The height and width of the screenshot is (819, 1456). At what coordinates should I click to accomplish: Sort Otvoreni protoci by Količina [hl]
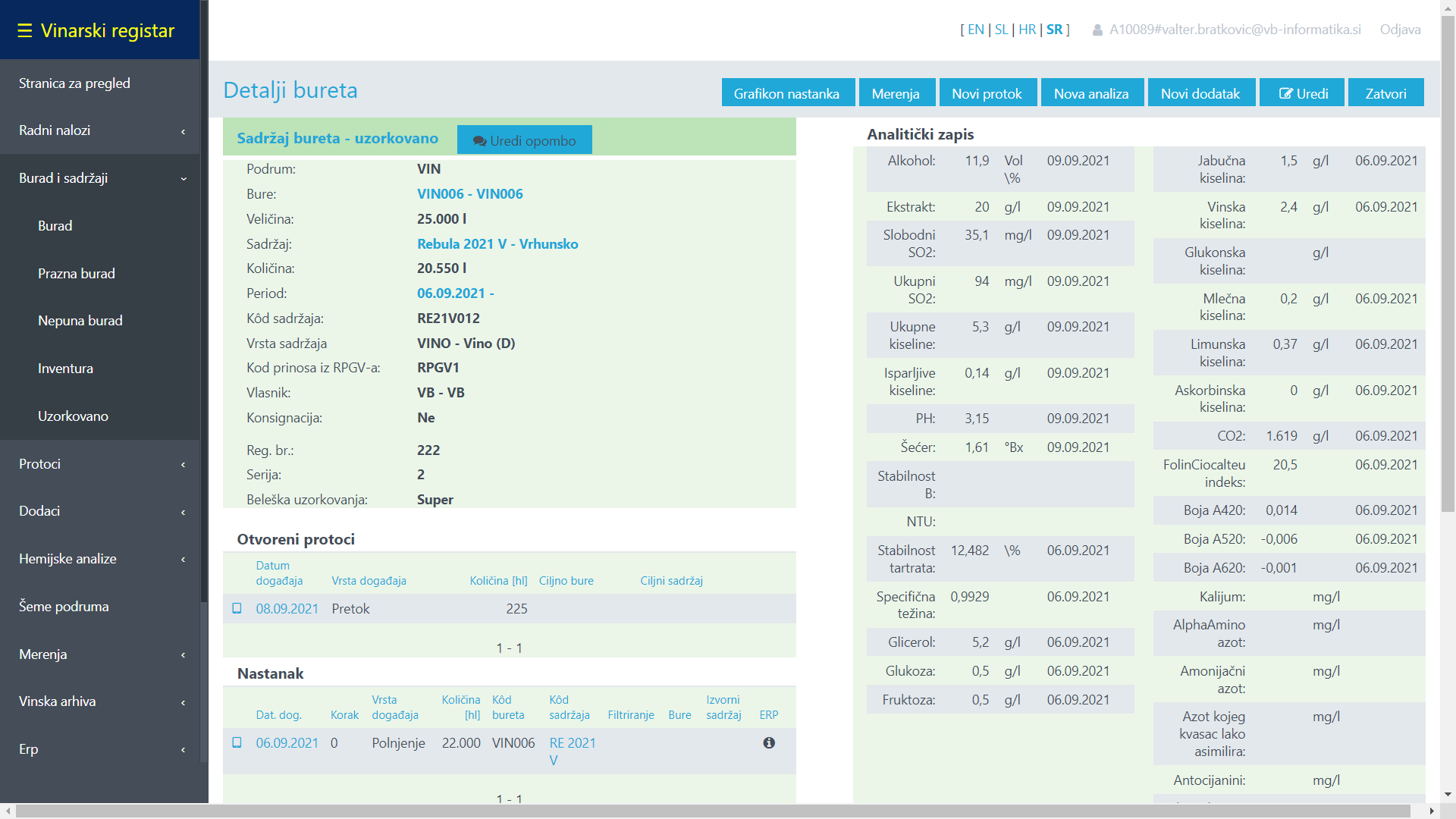tap(498, 581)
